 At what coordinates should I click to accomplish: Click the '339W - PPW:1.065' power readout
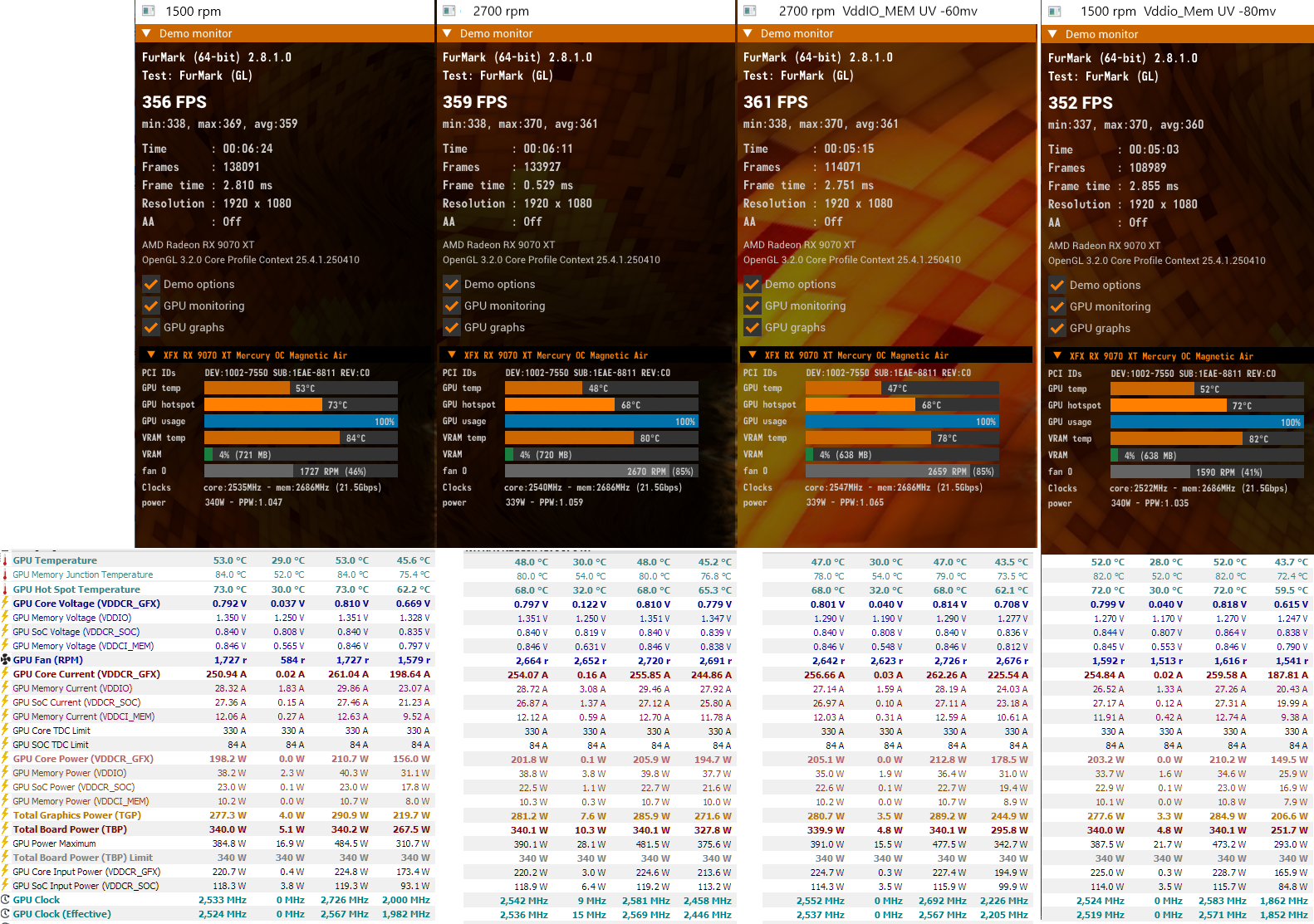tap(845, 502)
